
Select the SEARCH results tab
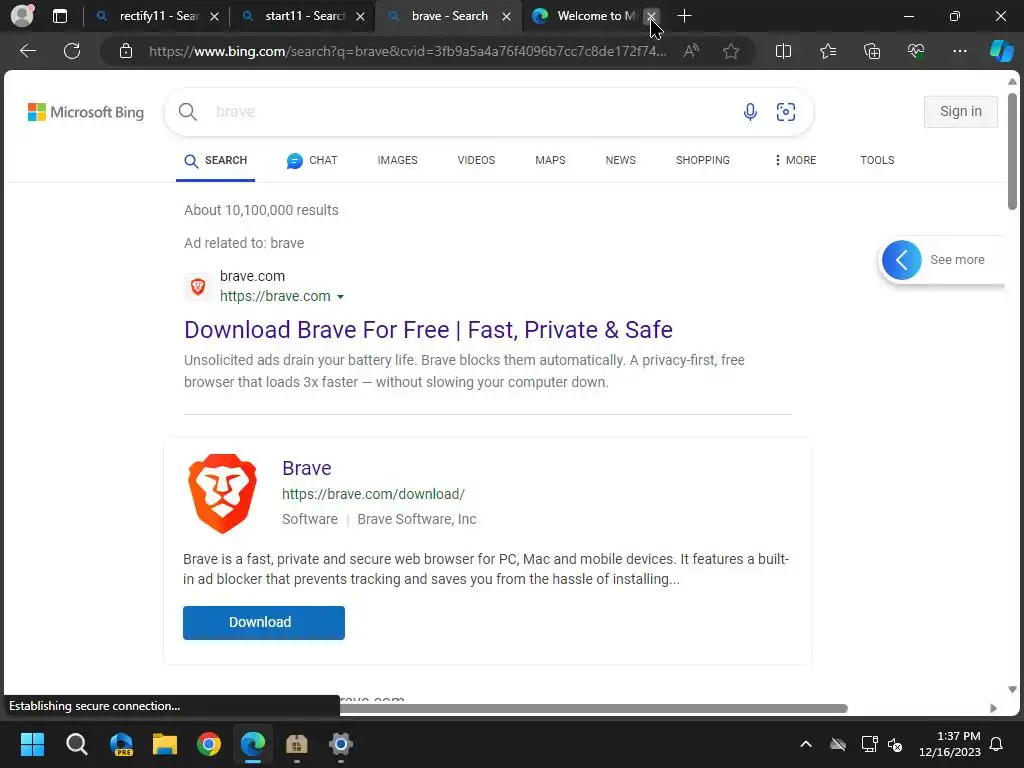click(x=216, y=161)
